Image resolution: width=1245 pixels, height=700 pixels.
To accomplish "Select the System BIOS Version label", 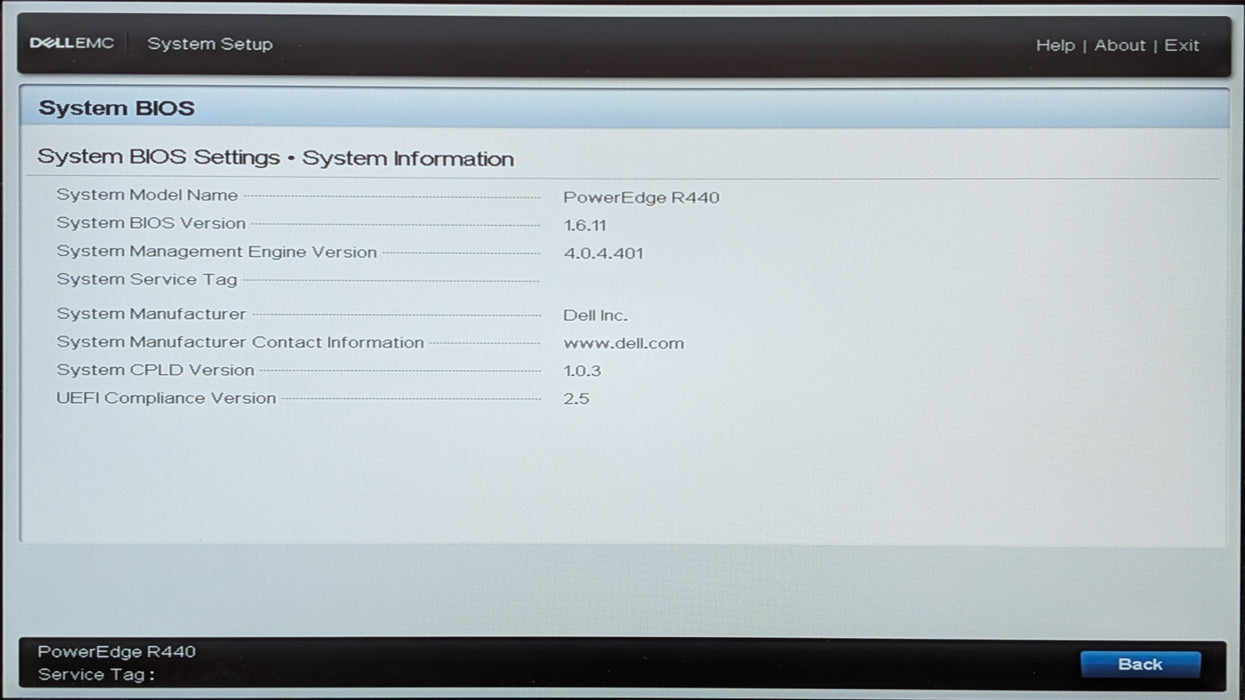I will pos(151,223).
